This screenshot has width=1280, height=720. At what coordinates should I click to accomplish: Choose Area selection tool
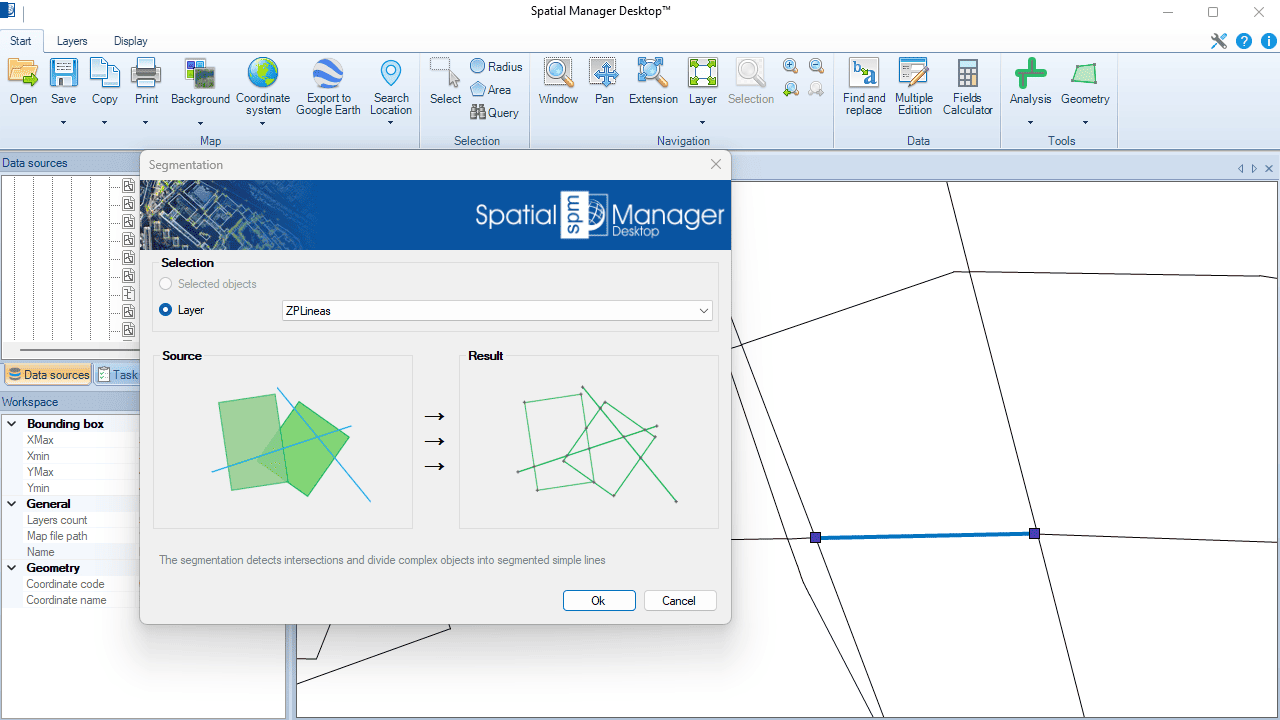click(x=490, y=89)
